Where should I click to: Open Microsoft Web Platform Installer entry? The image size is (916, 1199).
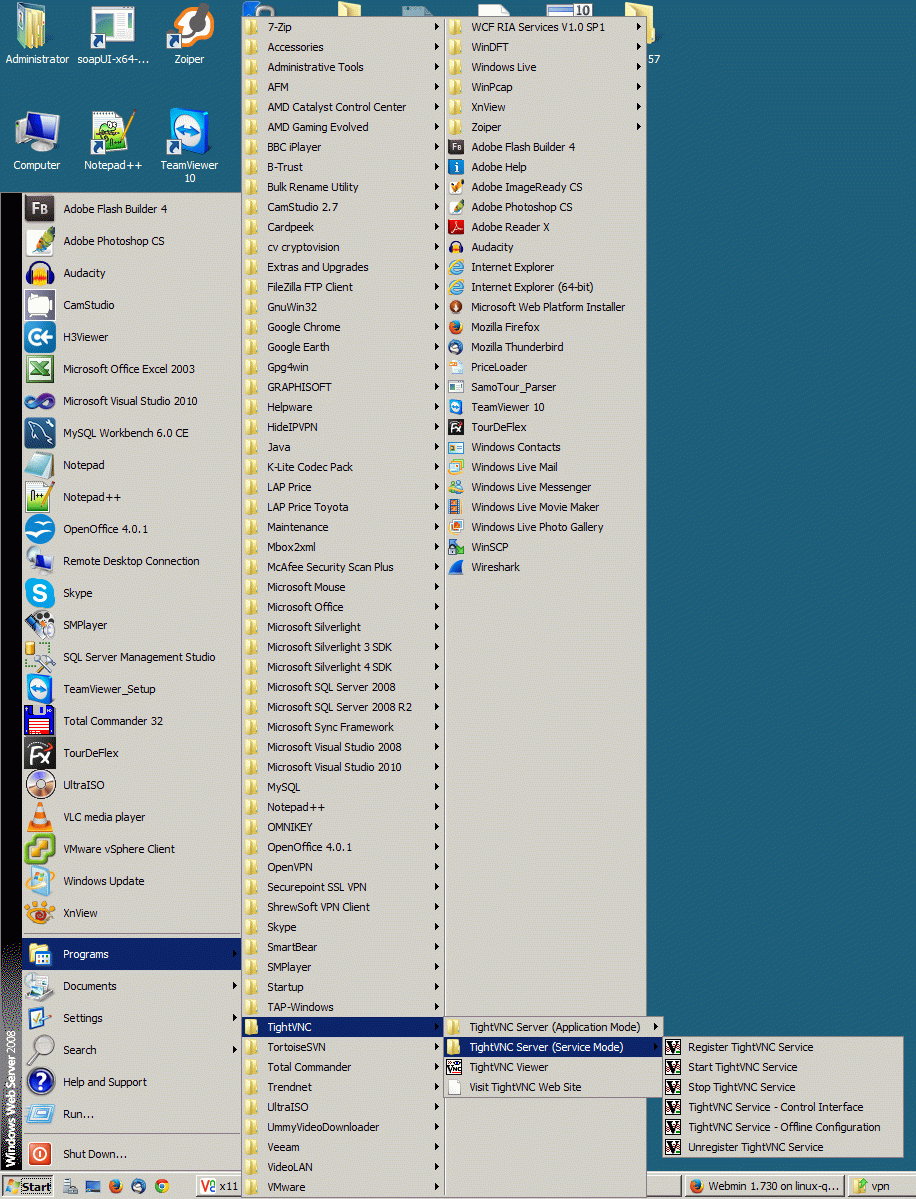[x=545, y=307]
